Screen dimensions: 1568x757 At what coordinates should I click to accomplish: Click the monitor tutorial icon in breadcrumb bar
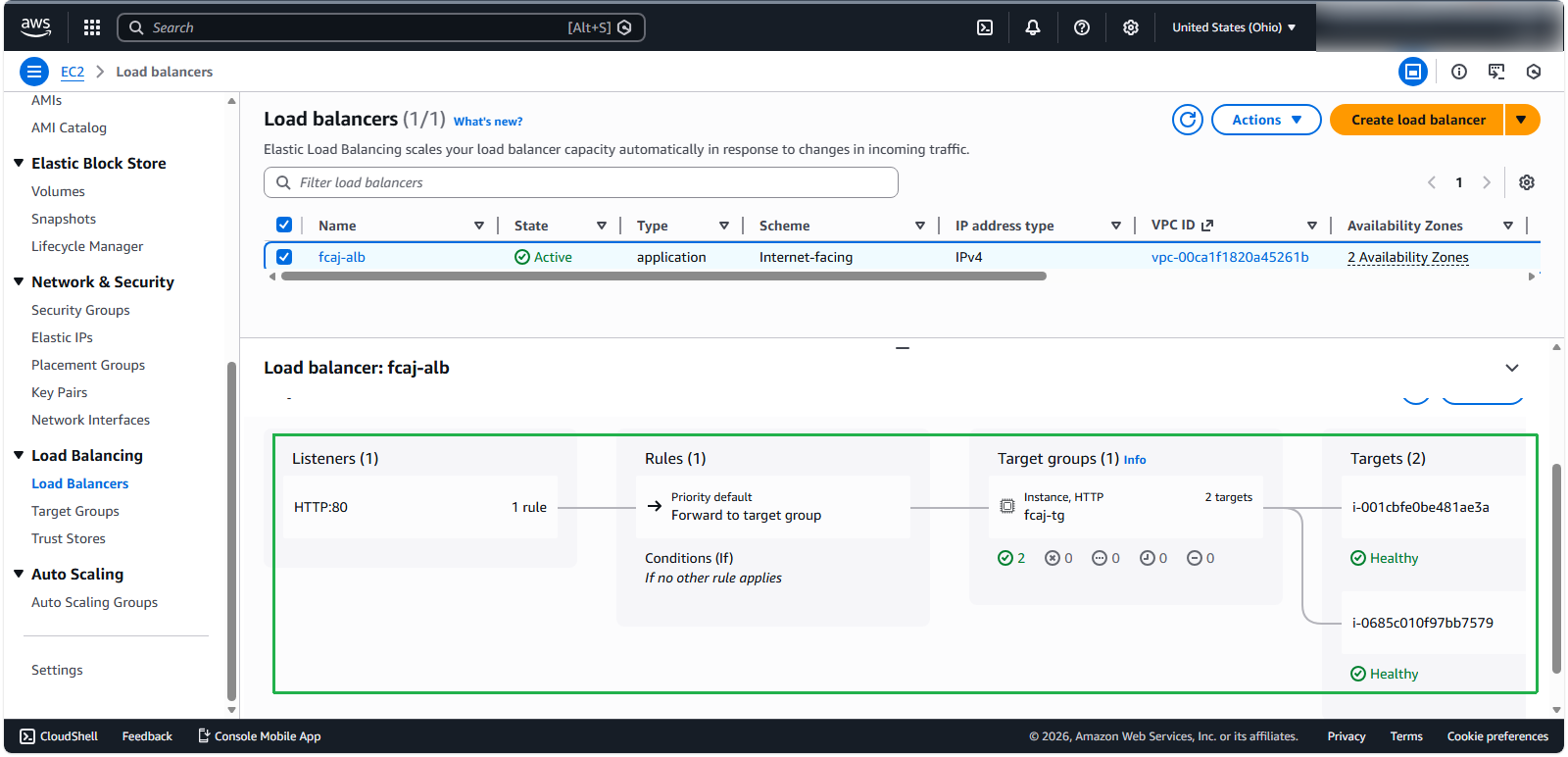[x=1496, y=72]
